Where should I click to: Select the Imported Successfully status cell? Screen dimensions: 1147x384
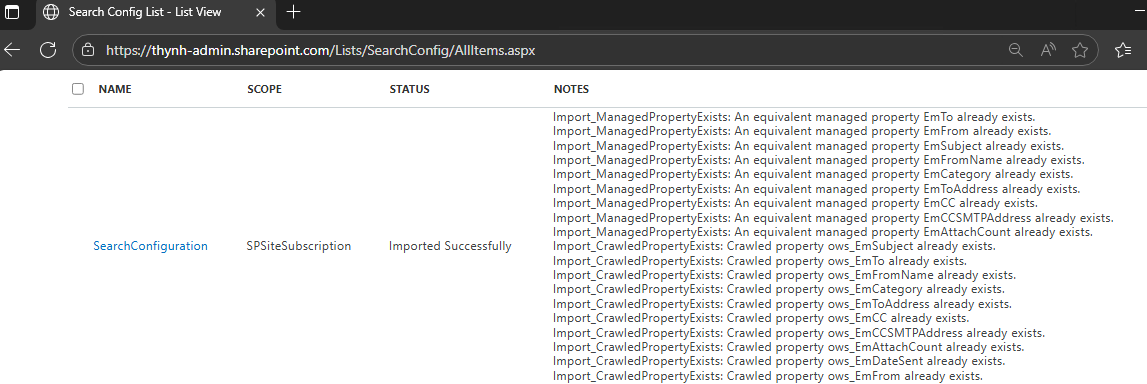[450, 246]
